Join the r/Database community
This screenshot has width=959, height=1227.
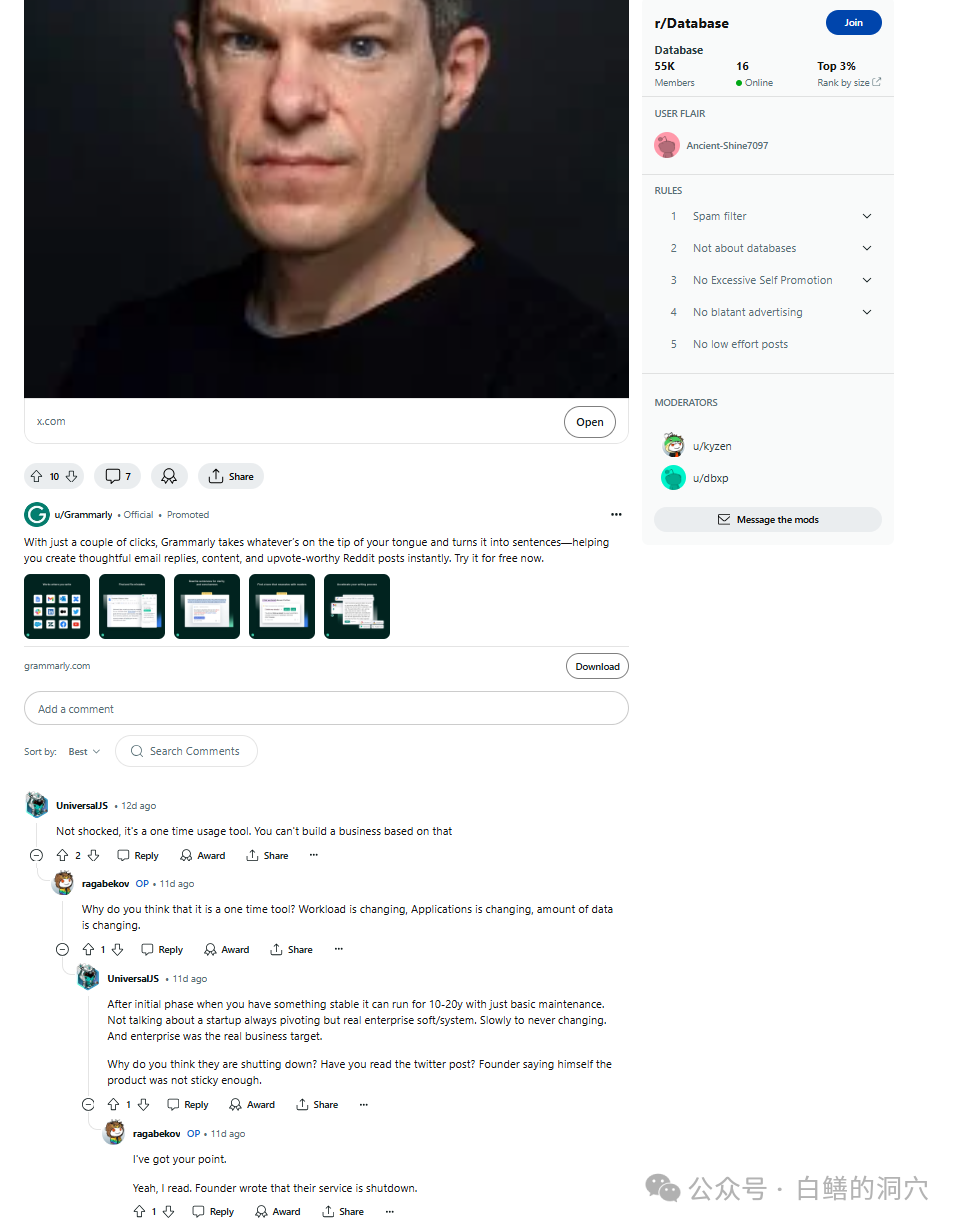click(x=853, y=23)
